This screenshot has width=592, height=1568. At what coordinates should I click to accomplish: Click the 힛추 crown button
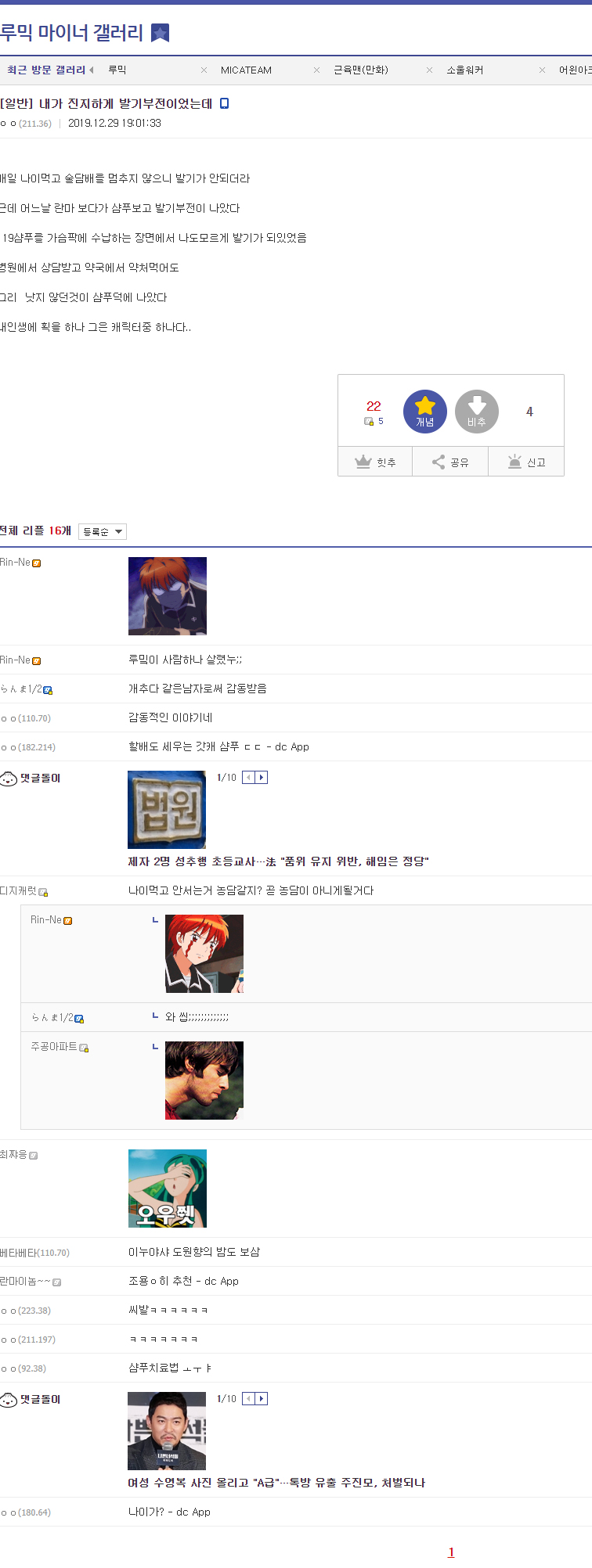(375, 462)
